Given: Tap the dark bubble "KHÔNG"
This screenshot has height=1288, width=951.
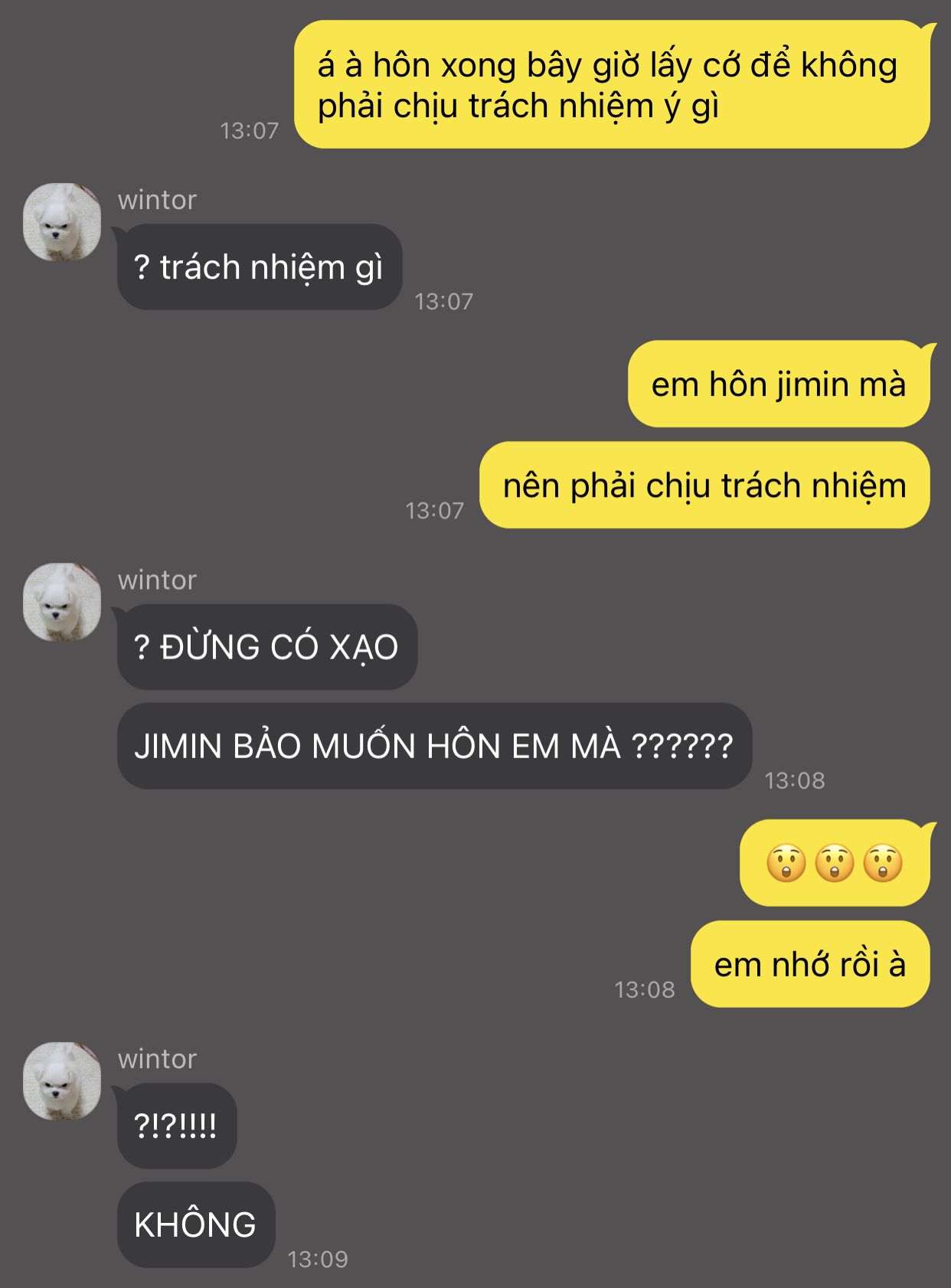Looking at the screenshot, I should [x=196, y=1224].
